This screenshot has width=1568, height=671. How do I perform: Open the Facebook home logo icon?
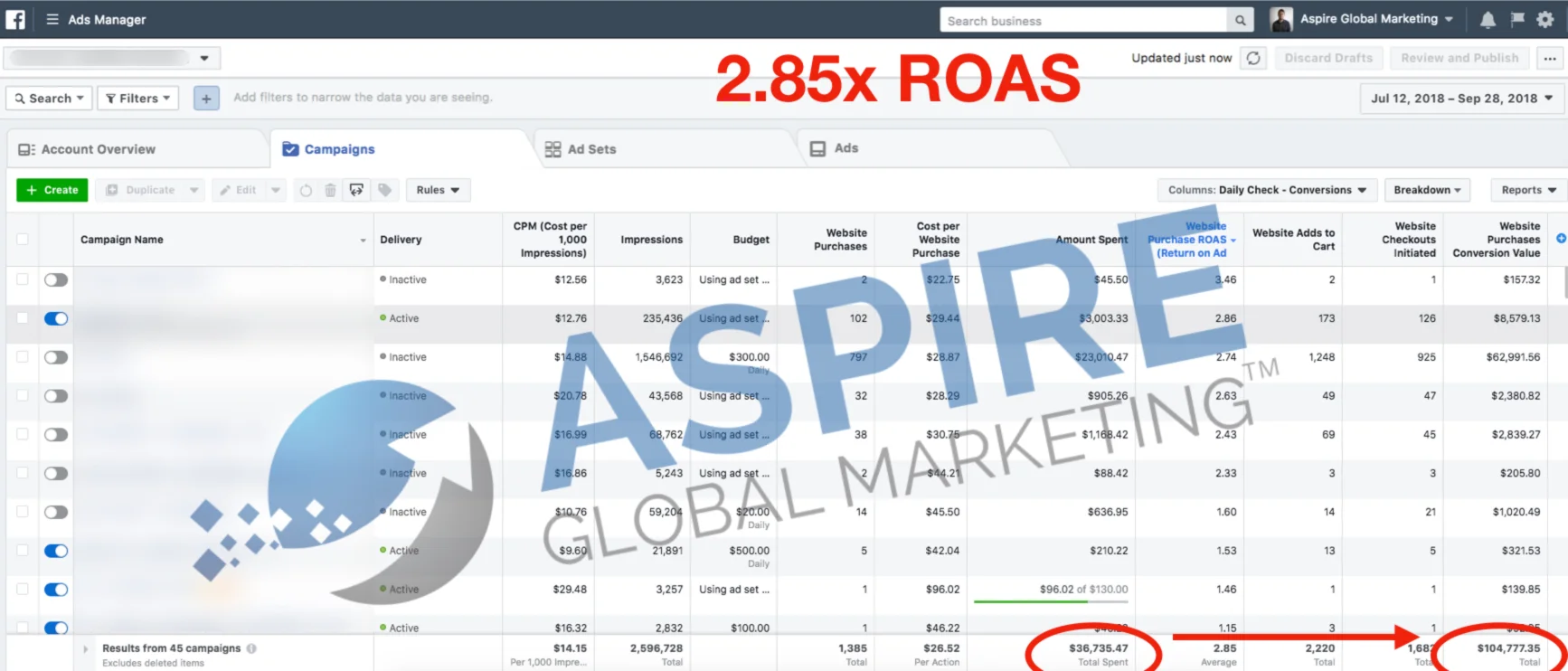(15, 19)
